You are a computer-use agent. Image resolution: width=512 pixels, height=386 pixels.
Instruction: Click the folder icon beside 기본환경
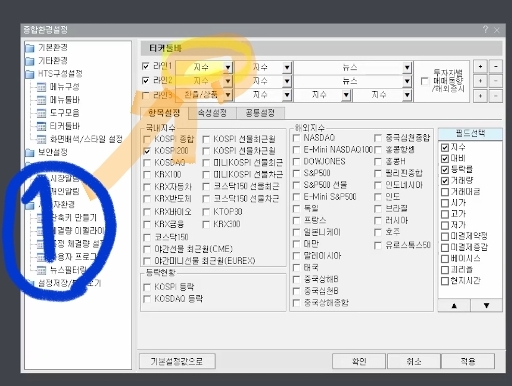[30, 48]
